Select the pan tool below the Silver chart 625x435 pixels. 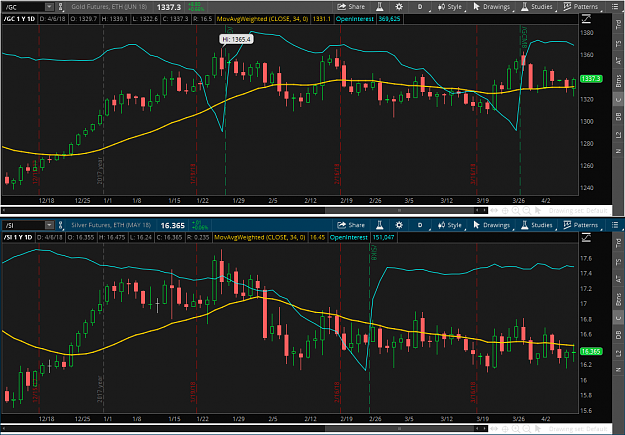[x=494, y=429]
